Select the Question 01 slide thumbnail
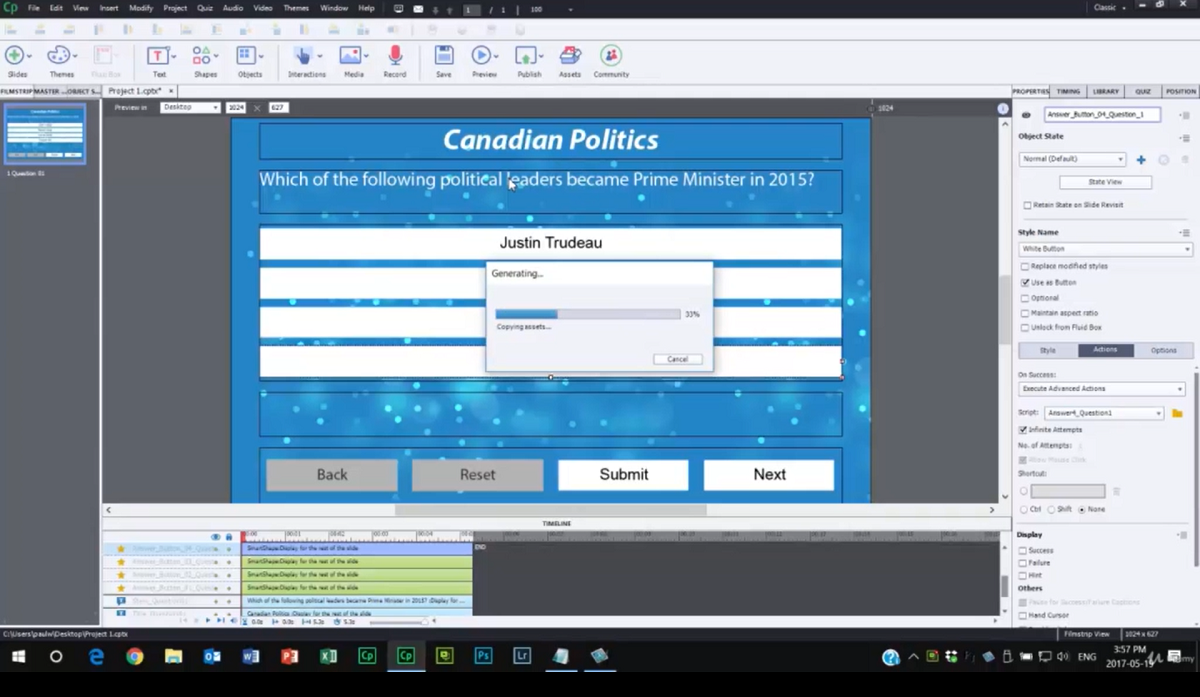Screen dimensions: 1200x697 (x=45, y=134)
